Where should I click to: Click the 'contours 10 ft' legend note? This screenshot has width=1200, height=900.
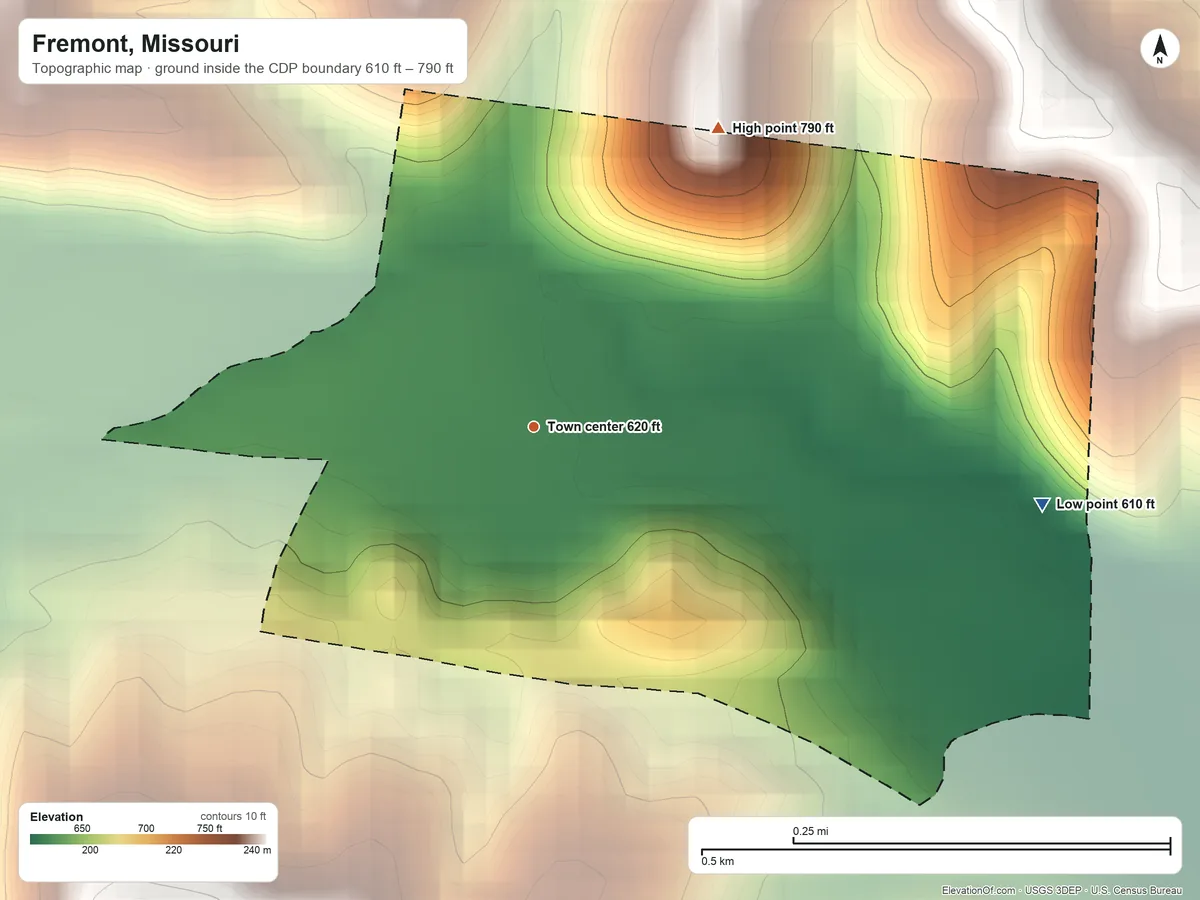point(233,817)
